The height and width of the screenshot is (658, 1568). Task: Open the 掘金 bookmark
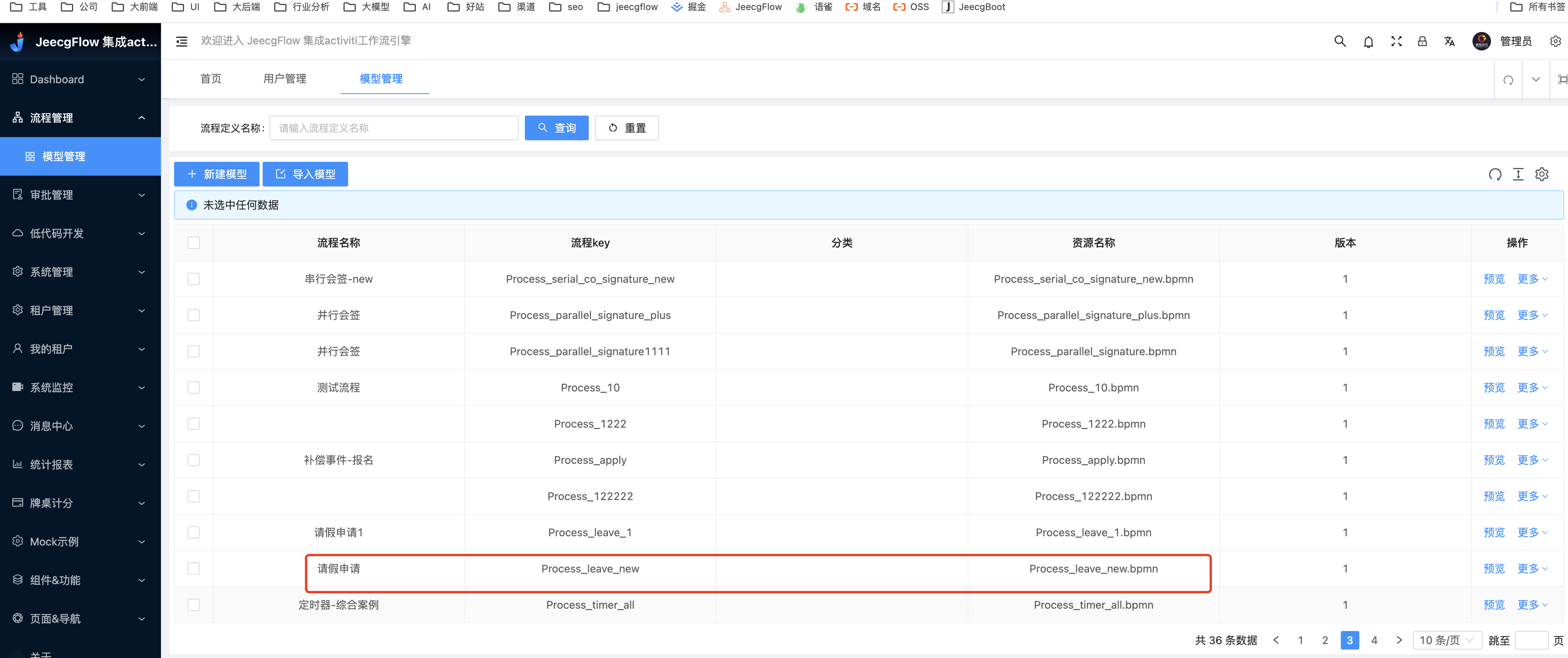[x=688, y=7]
